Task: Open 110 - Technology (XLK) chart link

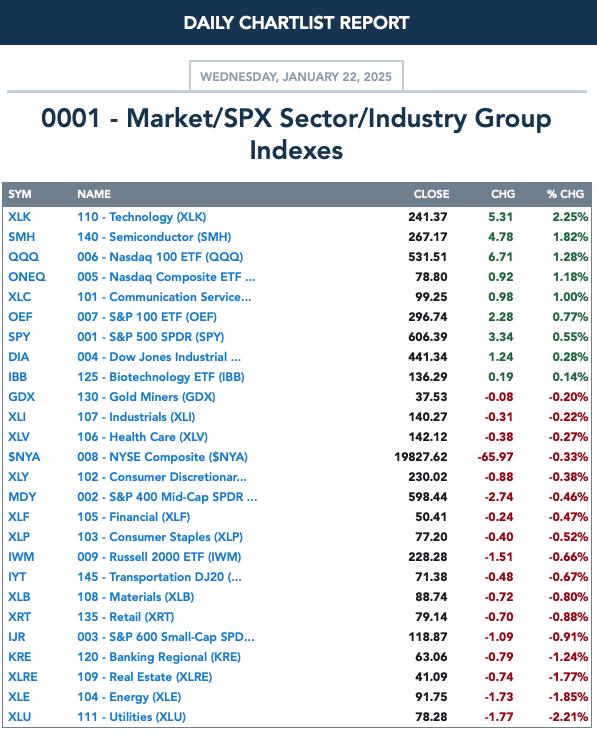Action: (x=141, y=217)
